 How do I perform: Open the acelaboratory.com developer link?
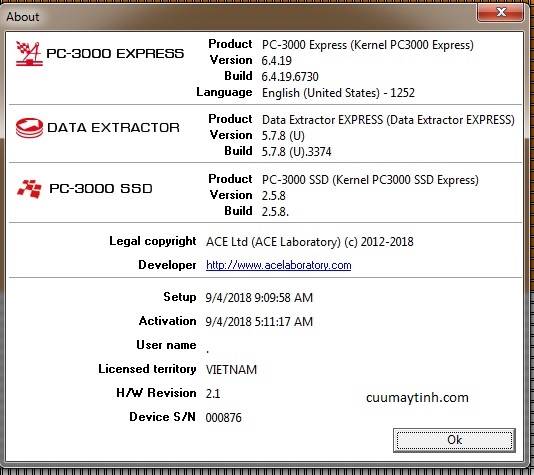[x=279, y=265]
